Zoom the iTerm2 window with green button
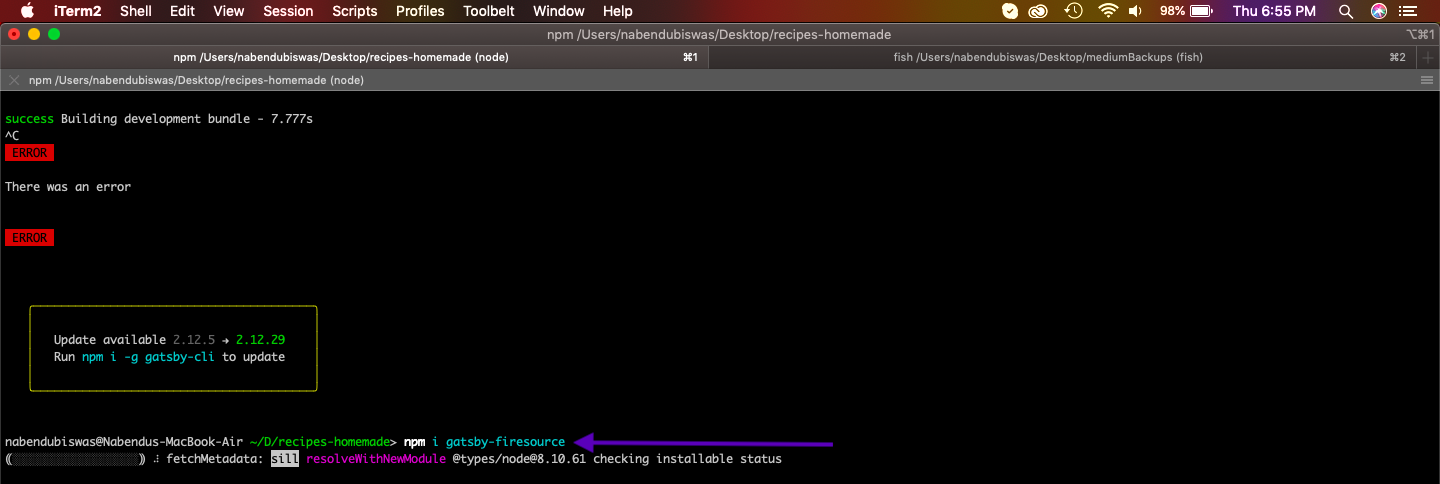Screen dimensions: 1440x484 pyautogui.click(x=53, y=34)
